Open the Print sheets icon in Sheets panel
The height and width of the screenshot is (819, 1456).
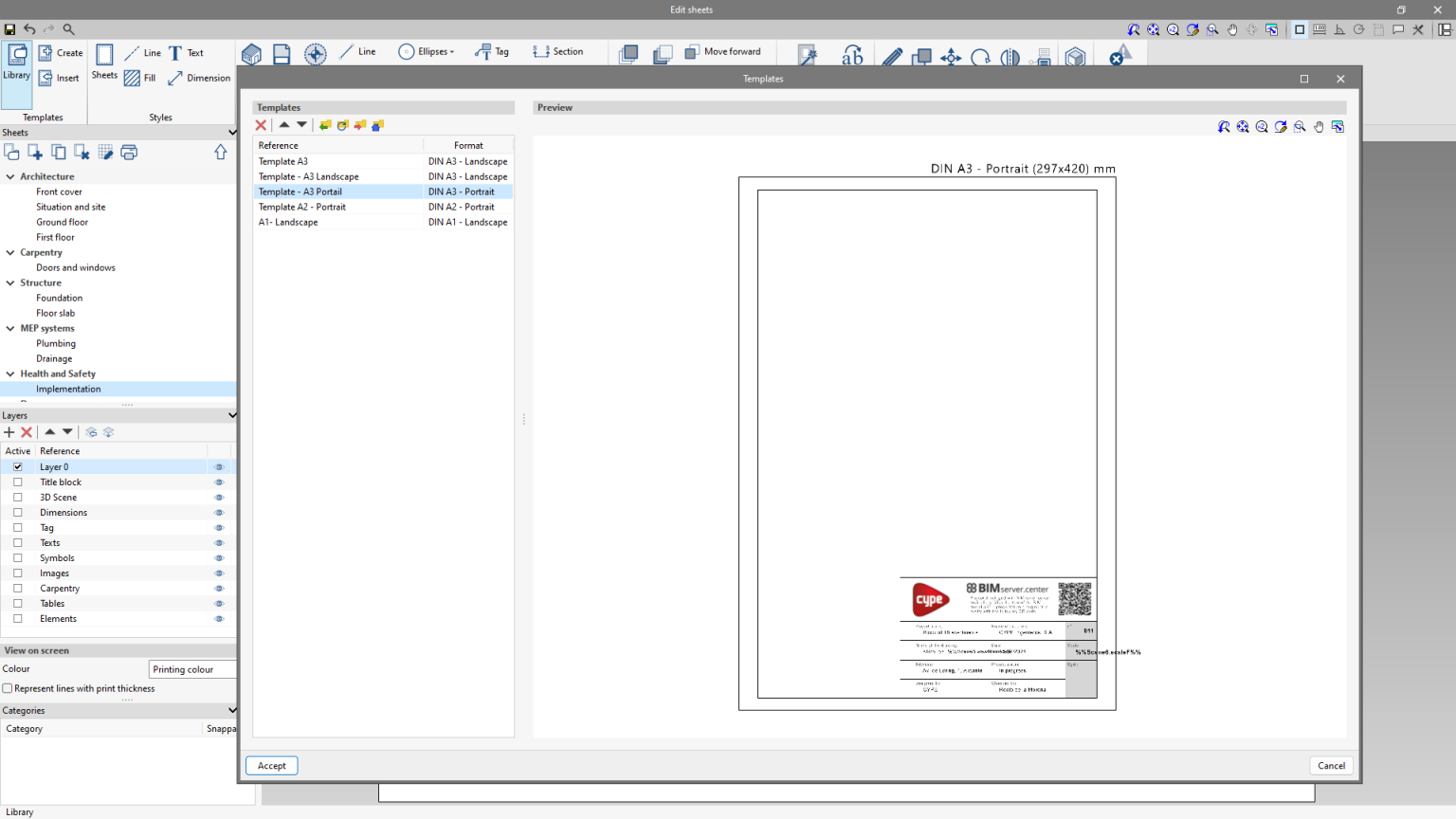click(129, 152)
